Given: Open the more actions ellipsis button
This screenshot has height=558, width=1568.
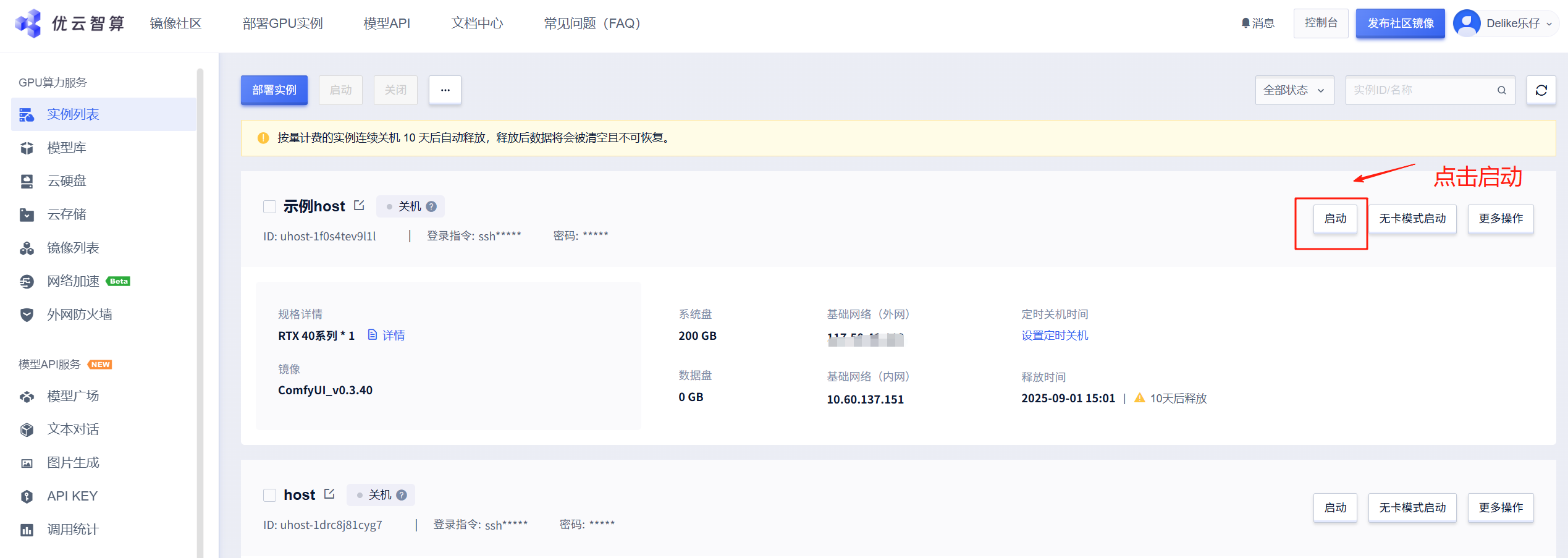Looking at the screenshot, I should click(x=445, y=90).
